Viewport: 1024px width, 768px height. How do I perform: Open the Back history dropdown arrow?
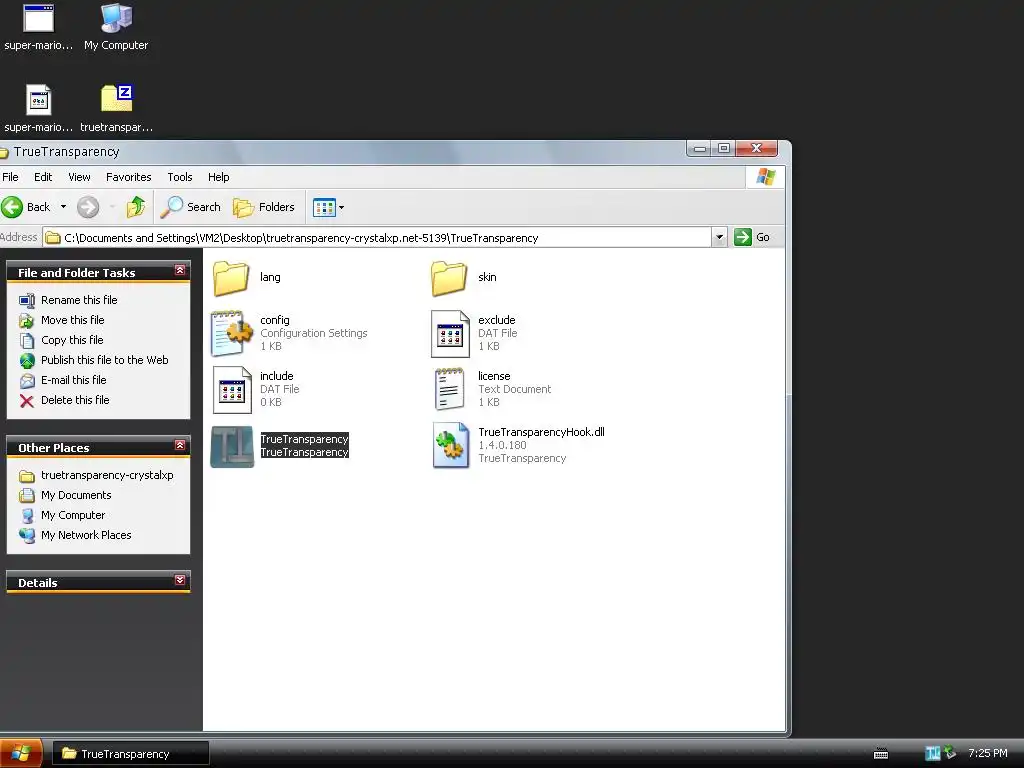[x=63, y=207]
